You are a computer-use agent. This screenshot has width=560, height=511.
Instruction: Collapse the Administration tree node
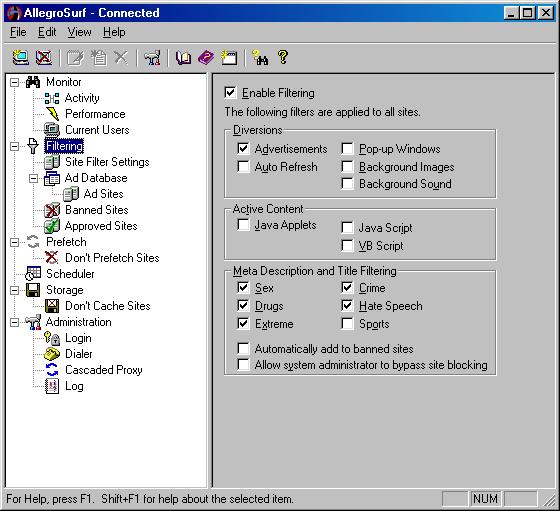(x=14, y=322)
